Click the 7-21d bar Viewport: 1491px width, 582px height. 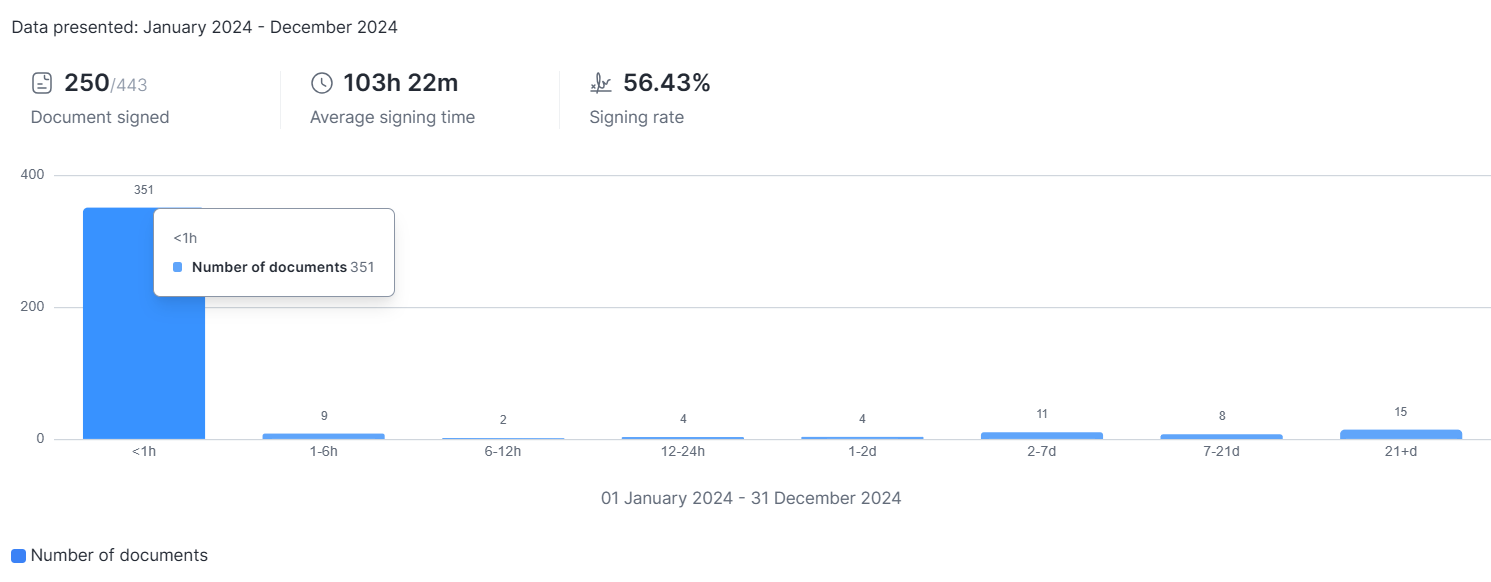coord(1221,436)
